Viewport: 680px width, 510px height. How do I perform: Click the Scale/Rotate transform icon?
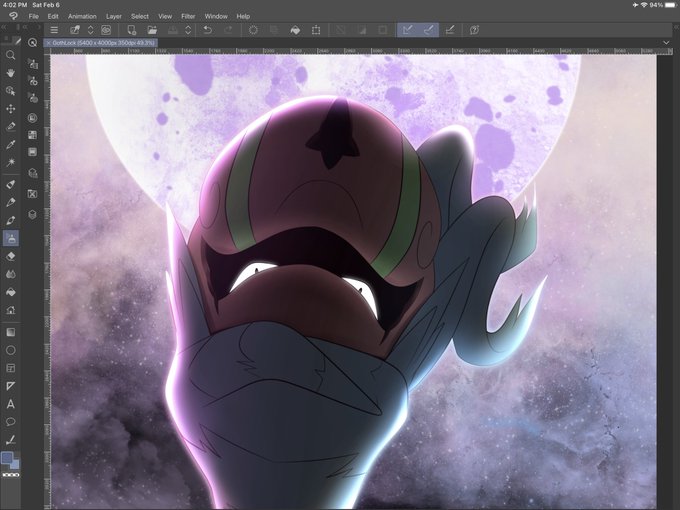[x=316, y=30]
